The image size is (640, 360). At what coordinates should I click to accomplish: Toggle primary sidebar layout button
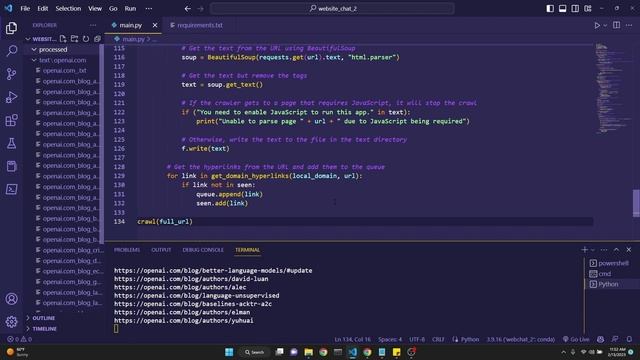tap(550, 8)
